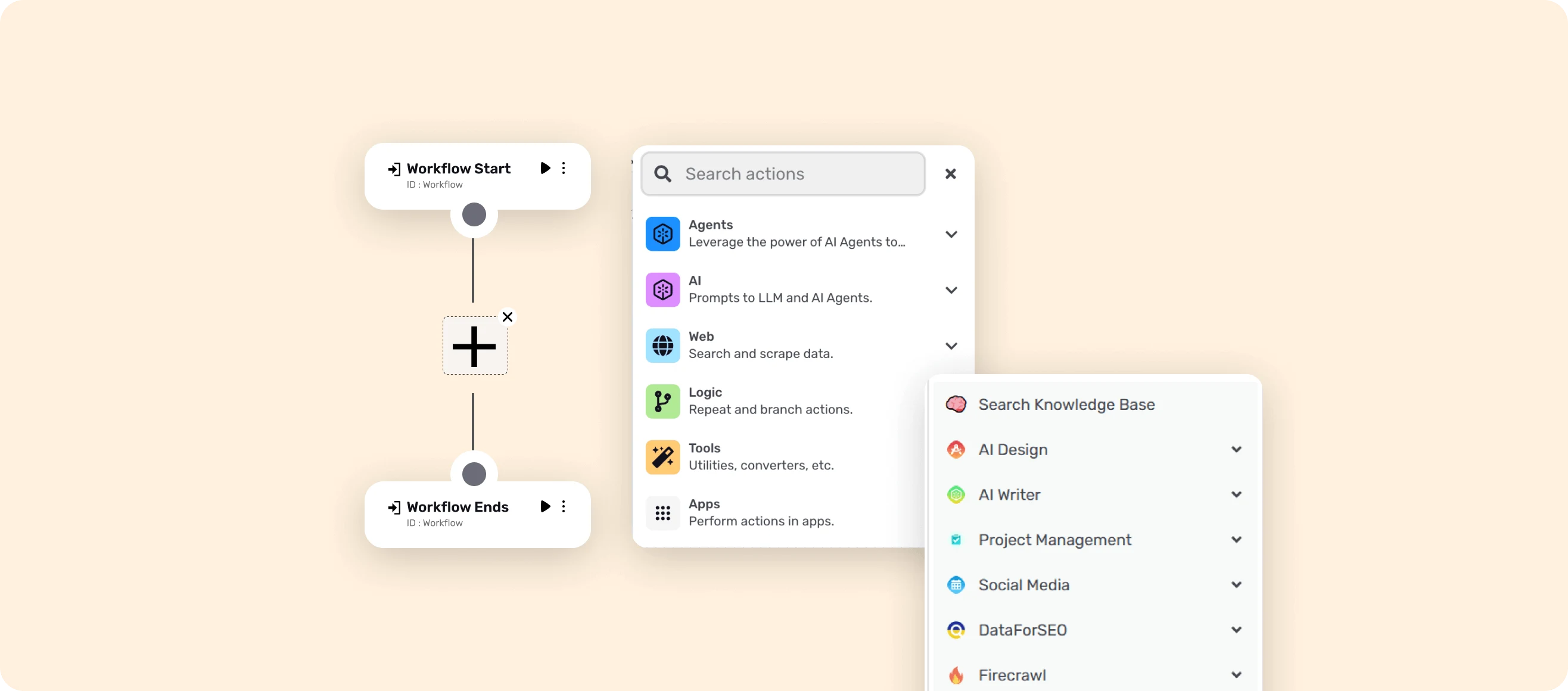
Task: Select the Web globe icon
Action: pyautogui.click(x=663, y=345)
